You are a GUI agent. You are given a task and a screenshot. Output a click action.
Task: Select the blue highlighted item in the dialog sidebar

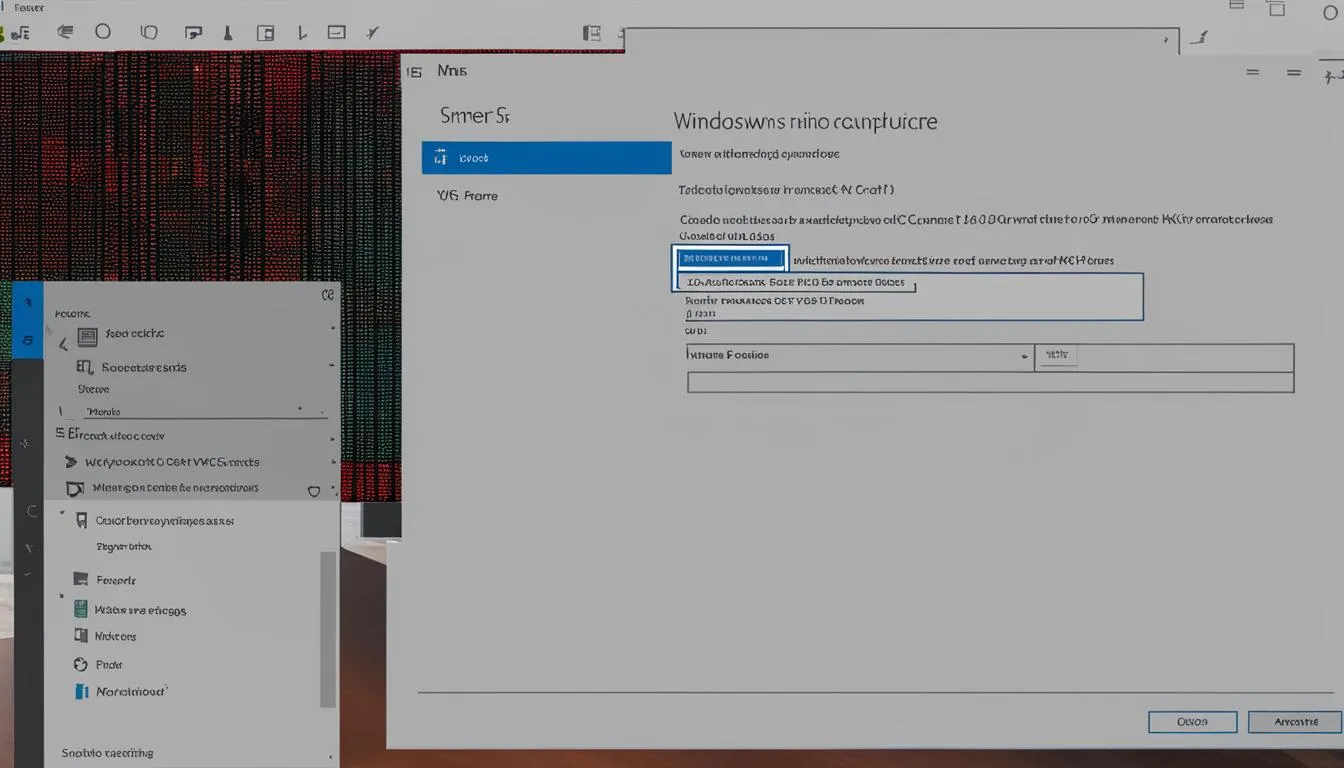pyautogui.click(x=546, y=158)
